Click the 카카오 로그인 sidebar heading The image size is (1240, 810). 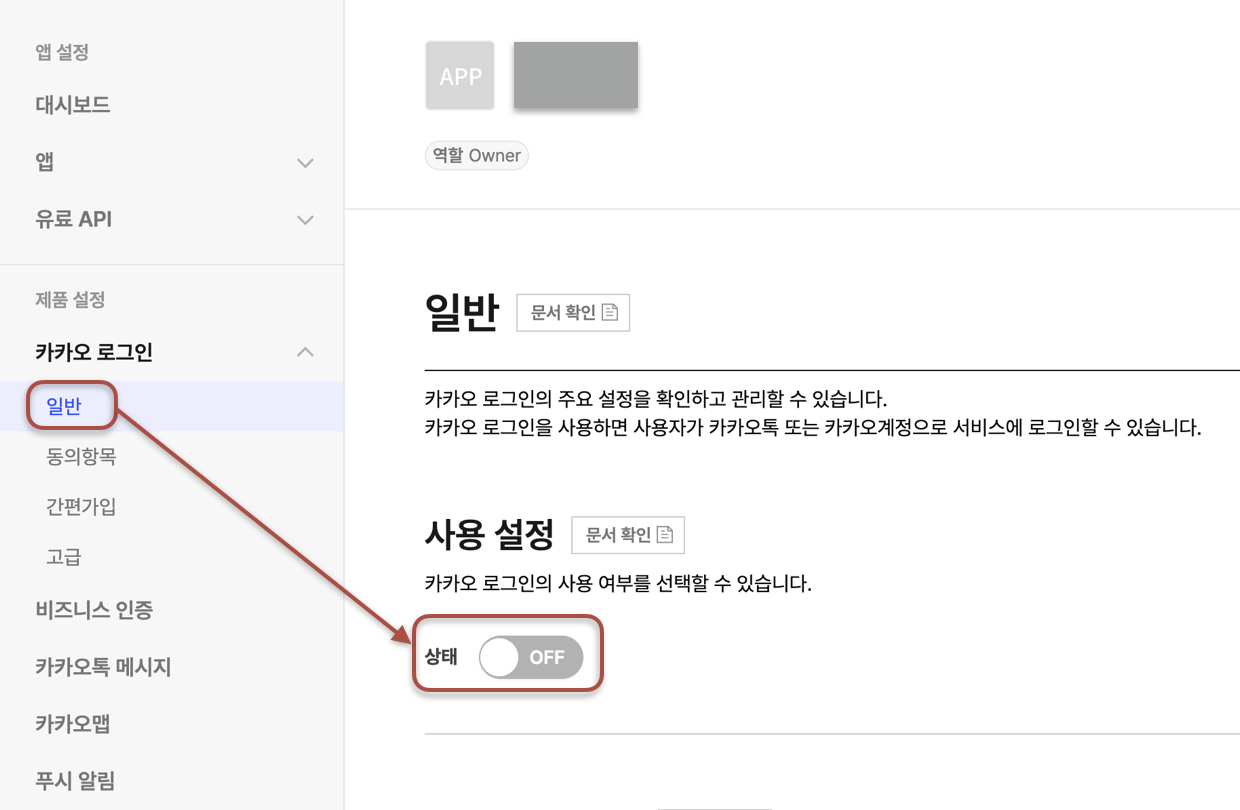click(x=94, y=352)
